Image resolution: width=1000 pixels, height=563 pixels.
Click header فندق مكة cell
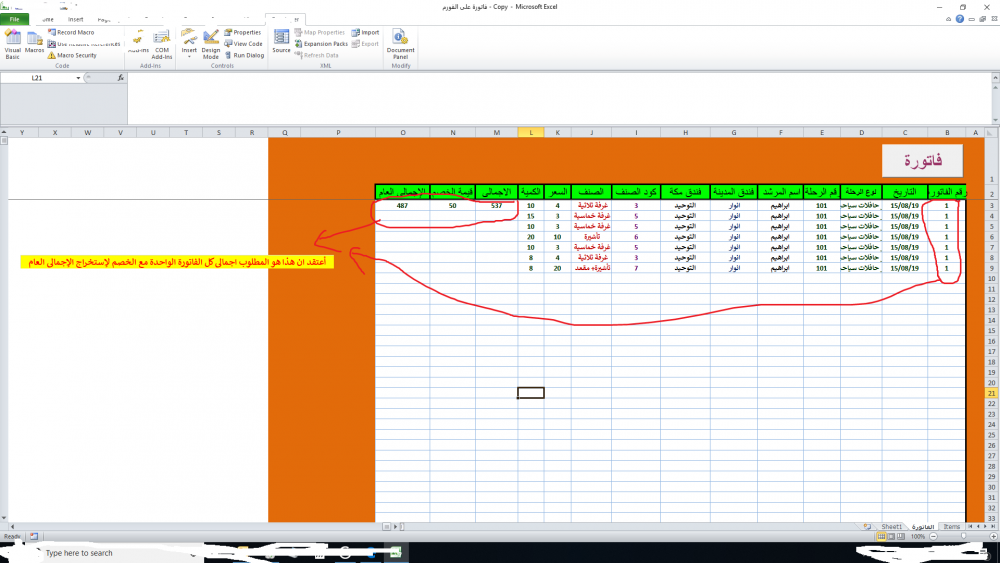[686, 192]
